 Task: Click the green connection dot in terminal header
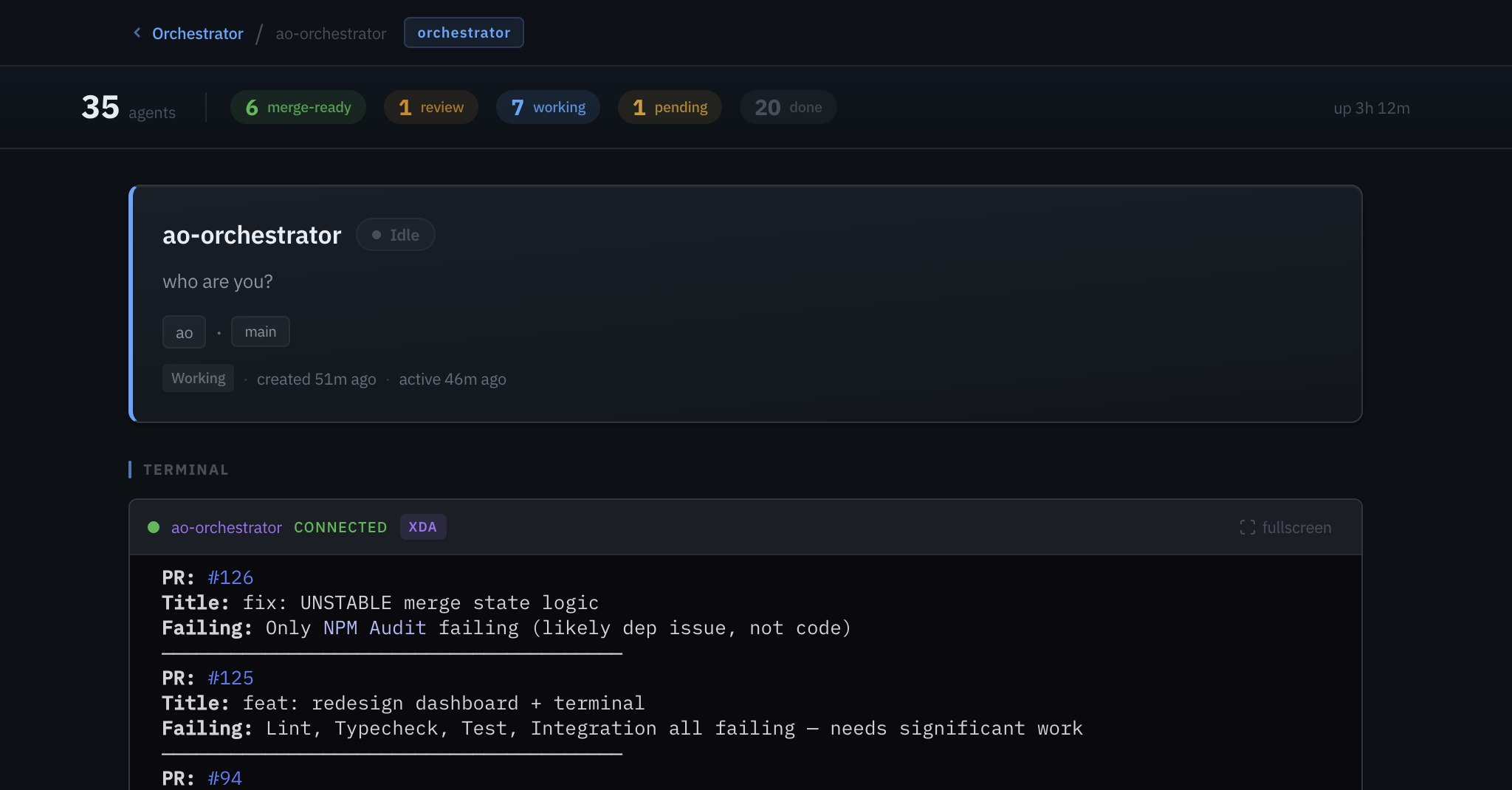[x=154, y=527]
